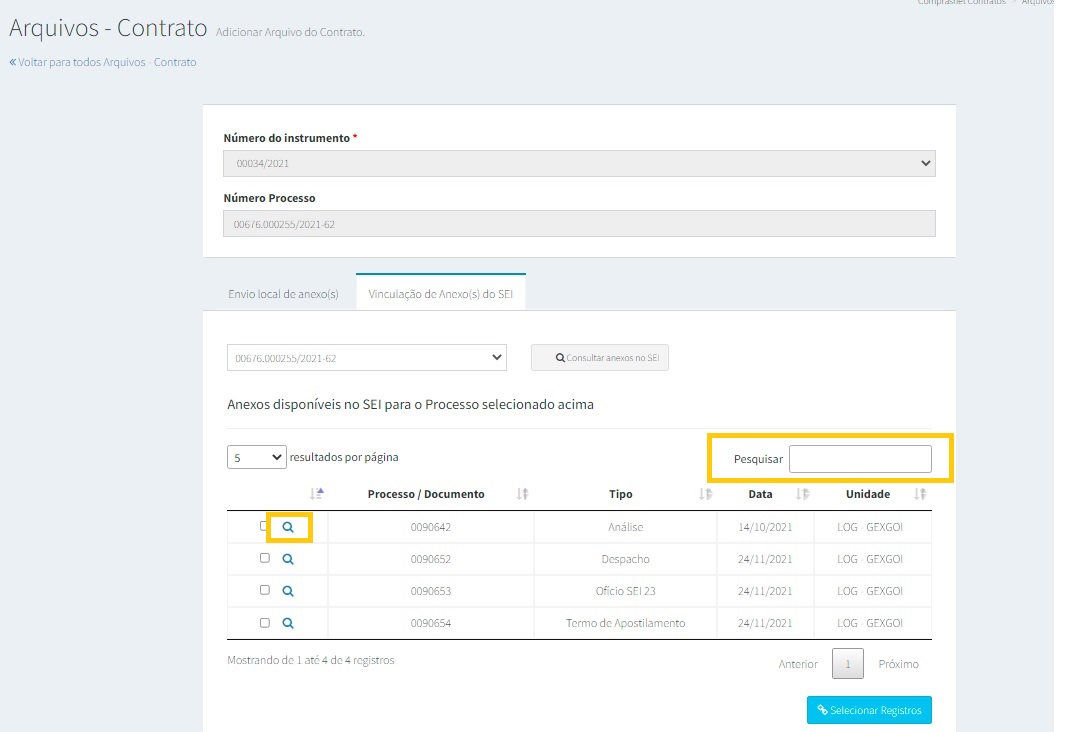Viewport: 1066px width, 732px height.
Task: Check the box for document 0090652
Action: point(265,558)
